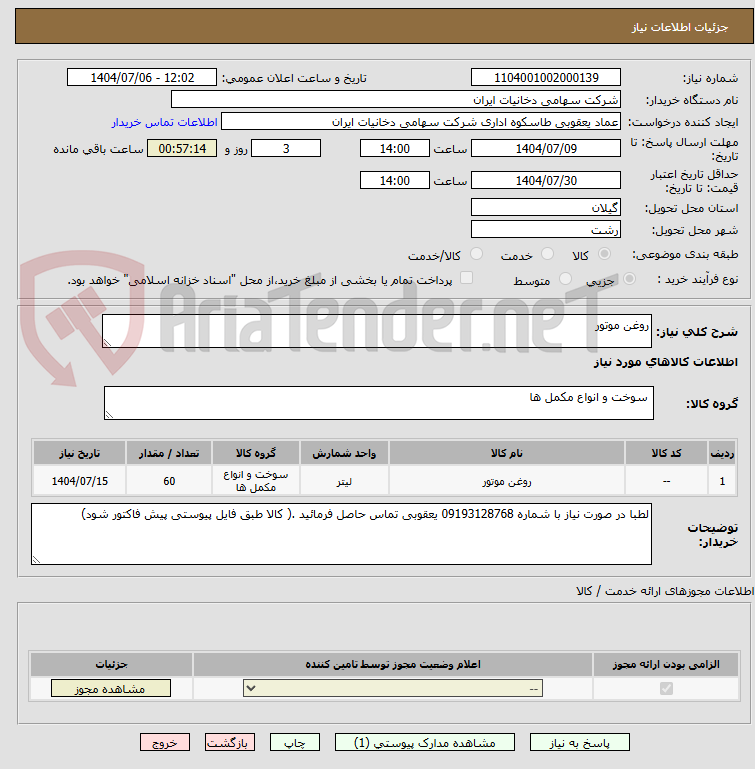This screenshot has width=755, height=769.
Task: Click the delivery city field رشت
Action: pos(546,230)
